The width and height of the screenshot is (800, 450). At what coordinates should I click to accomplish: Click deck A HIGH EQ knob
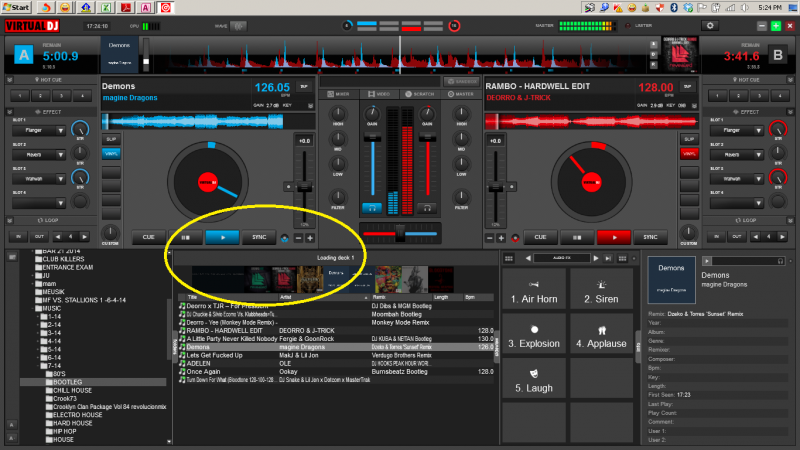[x=338, y=114]
